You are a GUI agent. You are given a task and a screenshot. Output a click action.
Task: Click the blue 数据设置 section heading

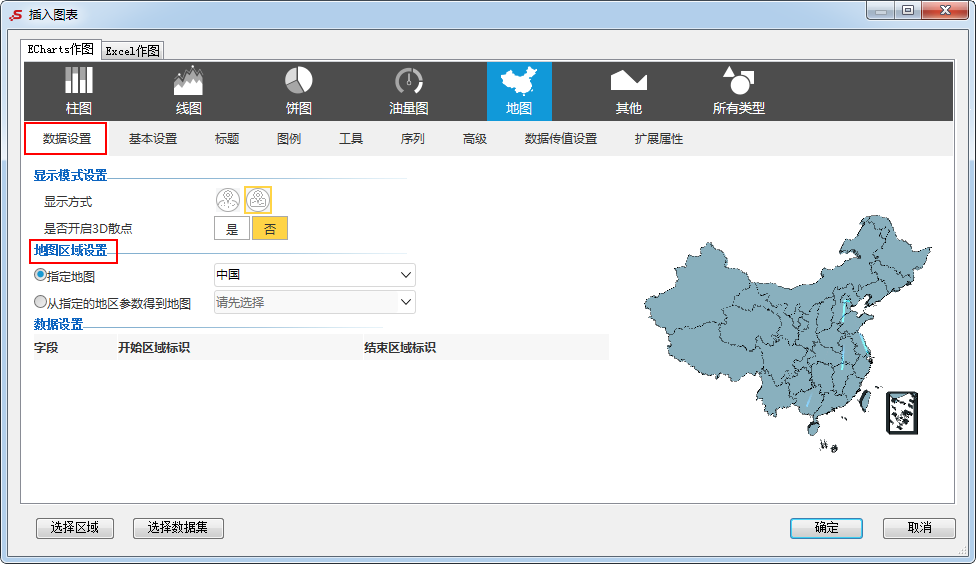[x=59, y=324]
